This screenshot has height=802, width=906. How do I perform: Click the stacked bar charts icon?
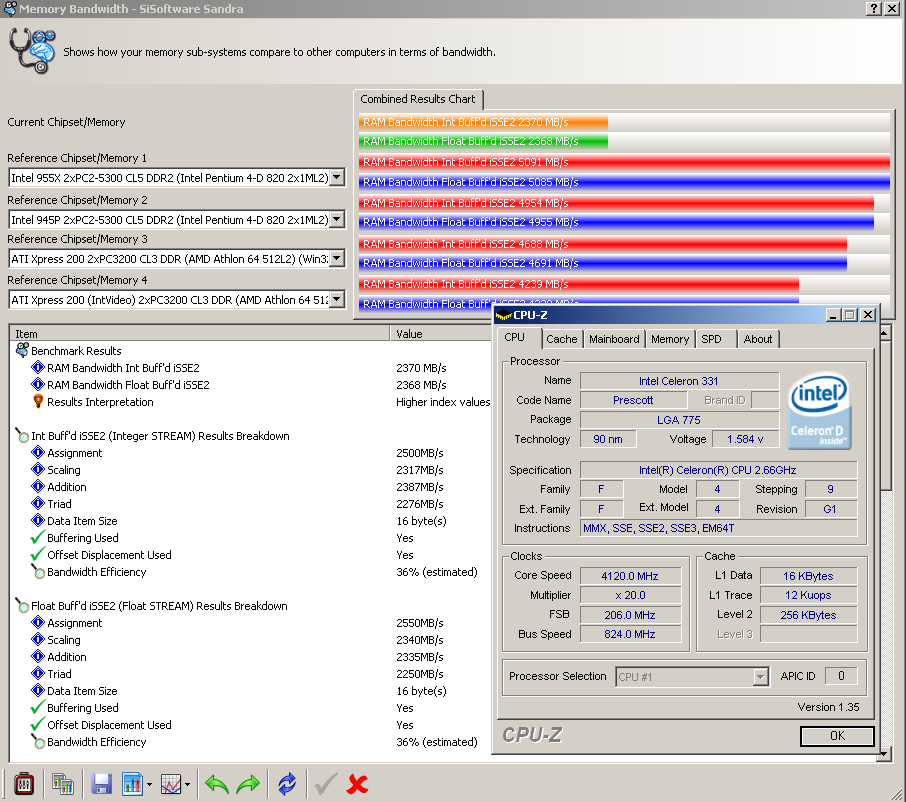click(63, 784)
